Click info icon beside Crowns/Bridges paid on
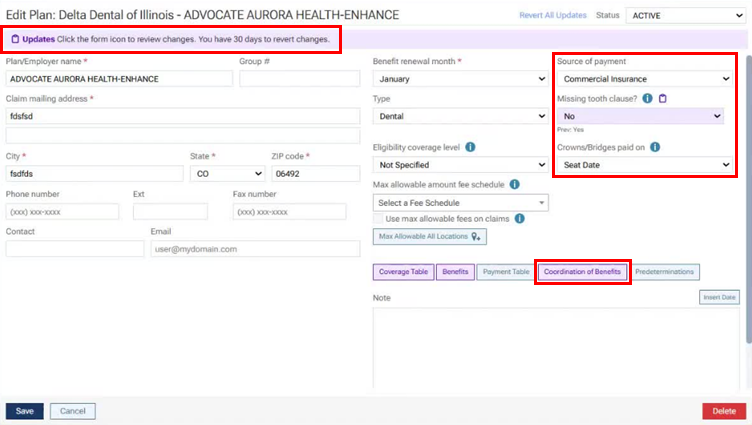Screen dimensions: 752x425 (655, 147)
